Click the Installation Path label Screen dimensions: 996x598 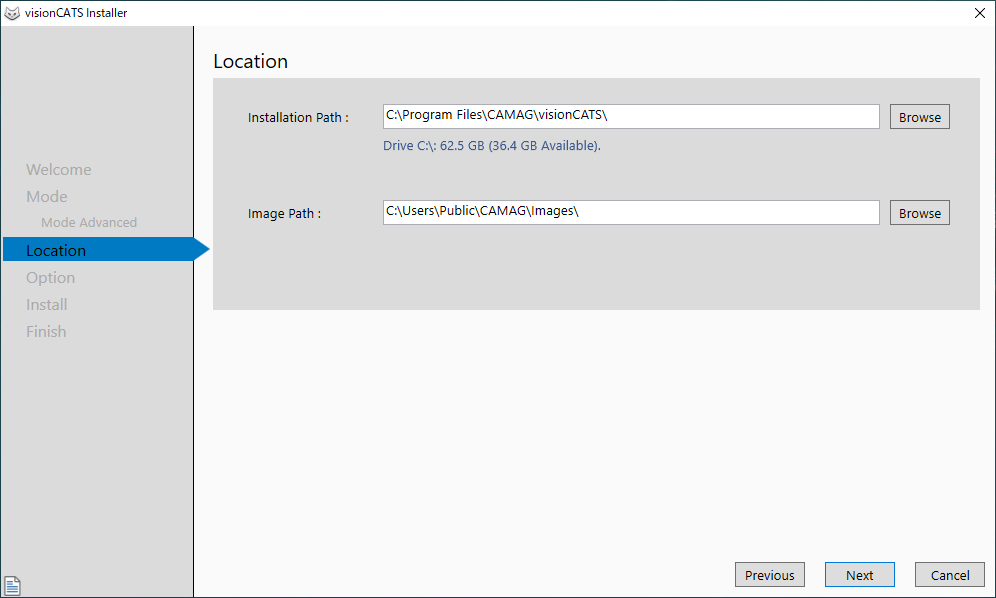298,118
